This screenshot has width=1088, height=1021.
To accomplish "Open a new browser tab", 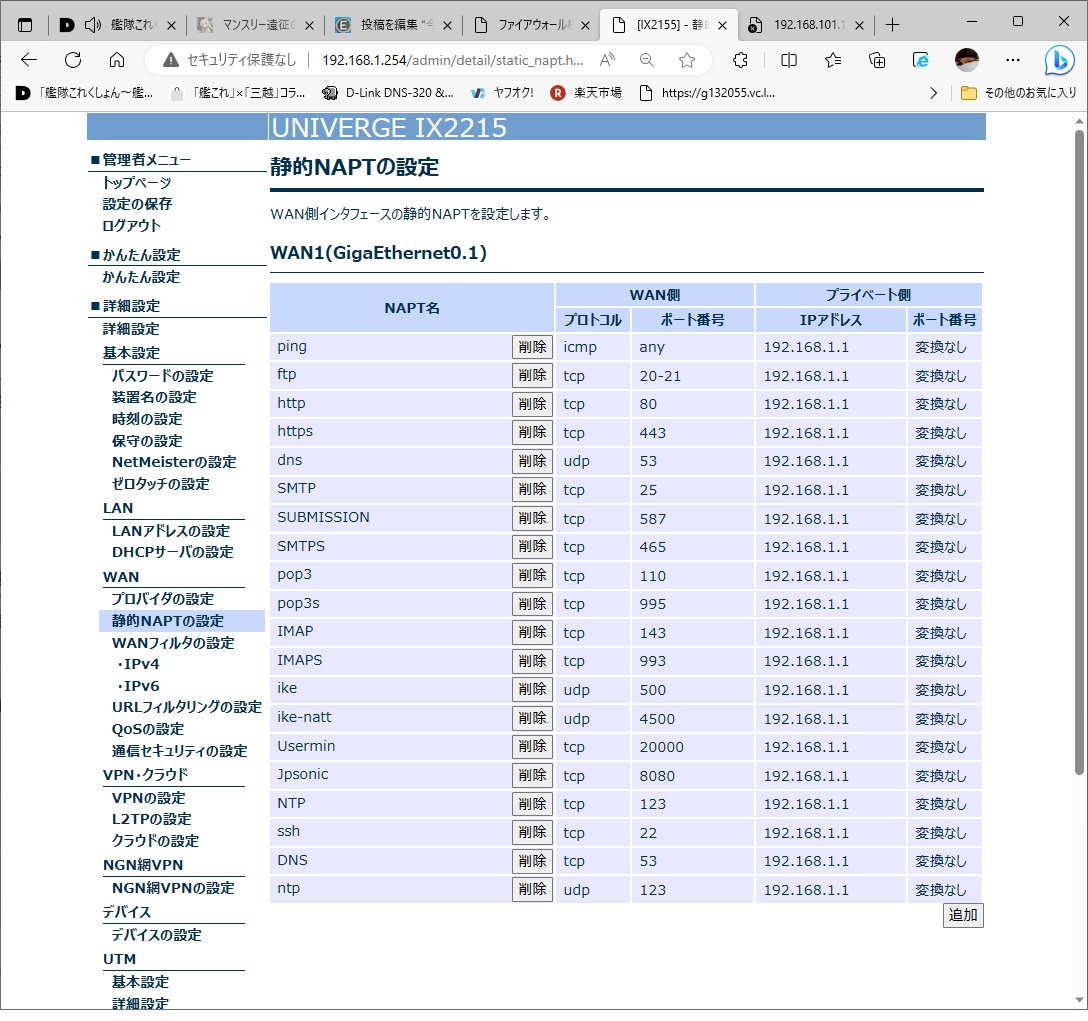I will click(x=893, y=26).
